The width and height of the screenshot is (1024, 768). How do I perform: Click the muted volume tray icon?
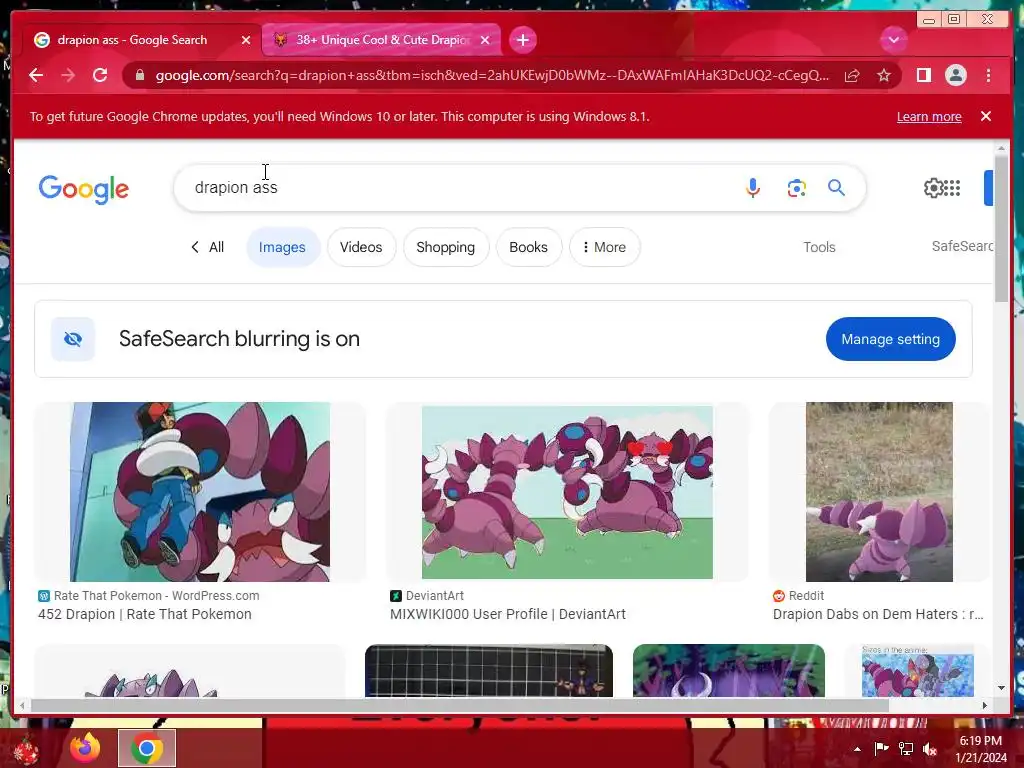click(x=930, y=749)
